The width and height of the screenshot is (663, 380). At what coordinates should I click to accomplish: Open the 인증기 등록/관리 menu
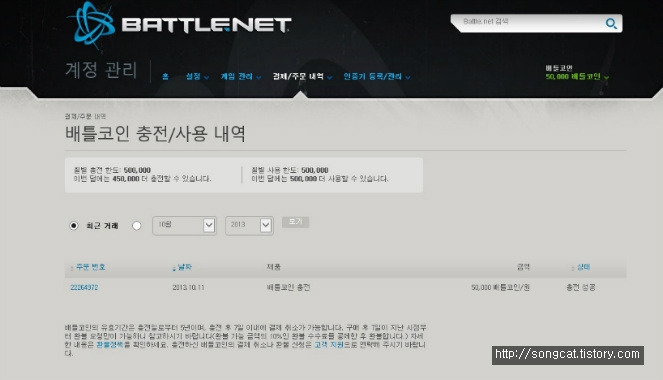tap(377, 77)
